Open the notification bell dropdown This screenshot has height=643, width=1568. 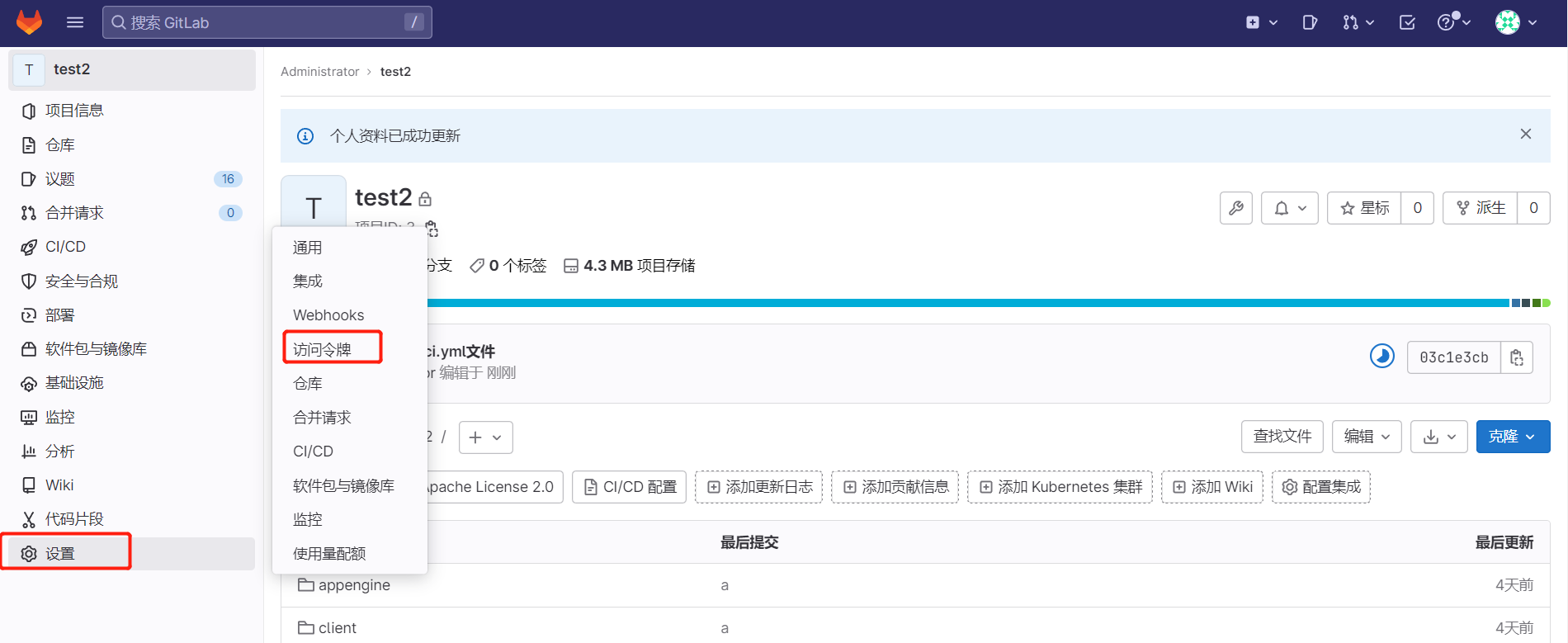[1289, 208]
